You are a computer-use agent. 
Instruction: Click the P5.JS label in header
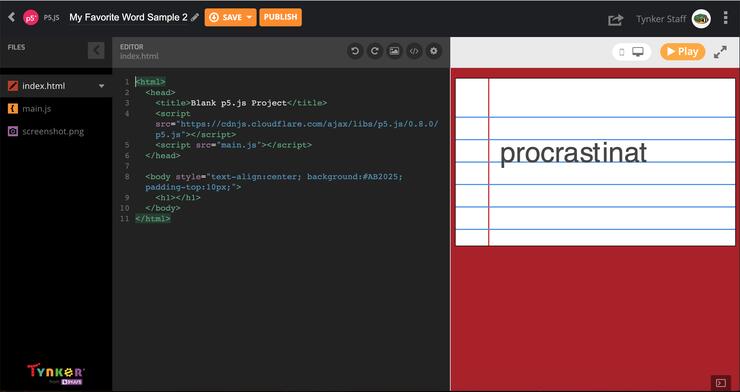pos(51,18)
